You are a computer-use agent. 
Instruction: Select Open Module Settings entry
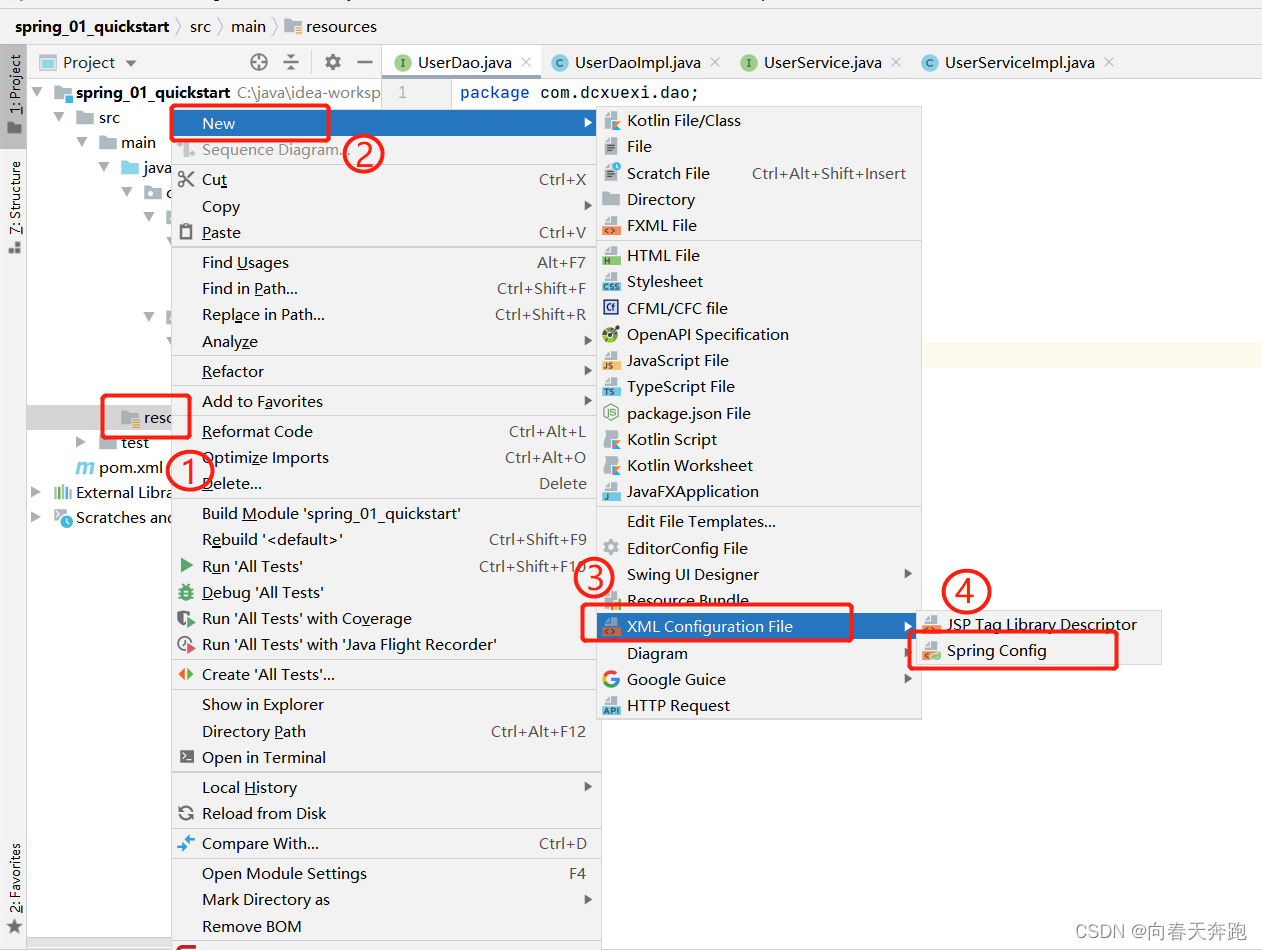coord(385,873)
